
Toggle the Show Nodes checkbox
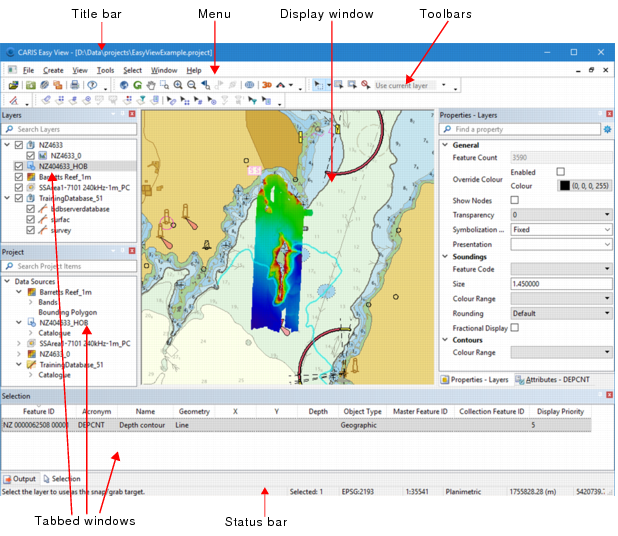tap(515, 200)
